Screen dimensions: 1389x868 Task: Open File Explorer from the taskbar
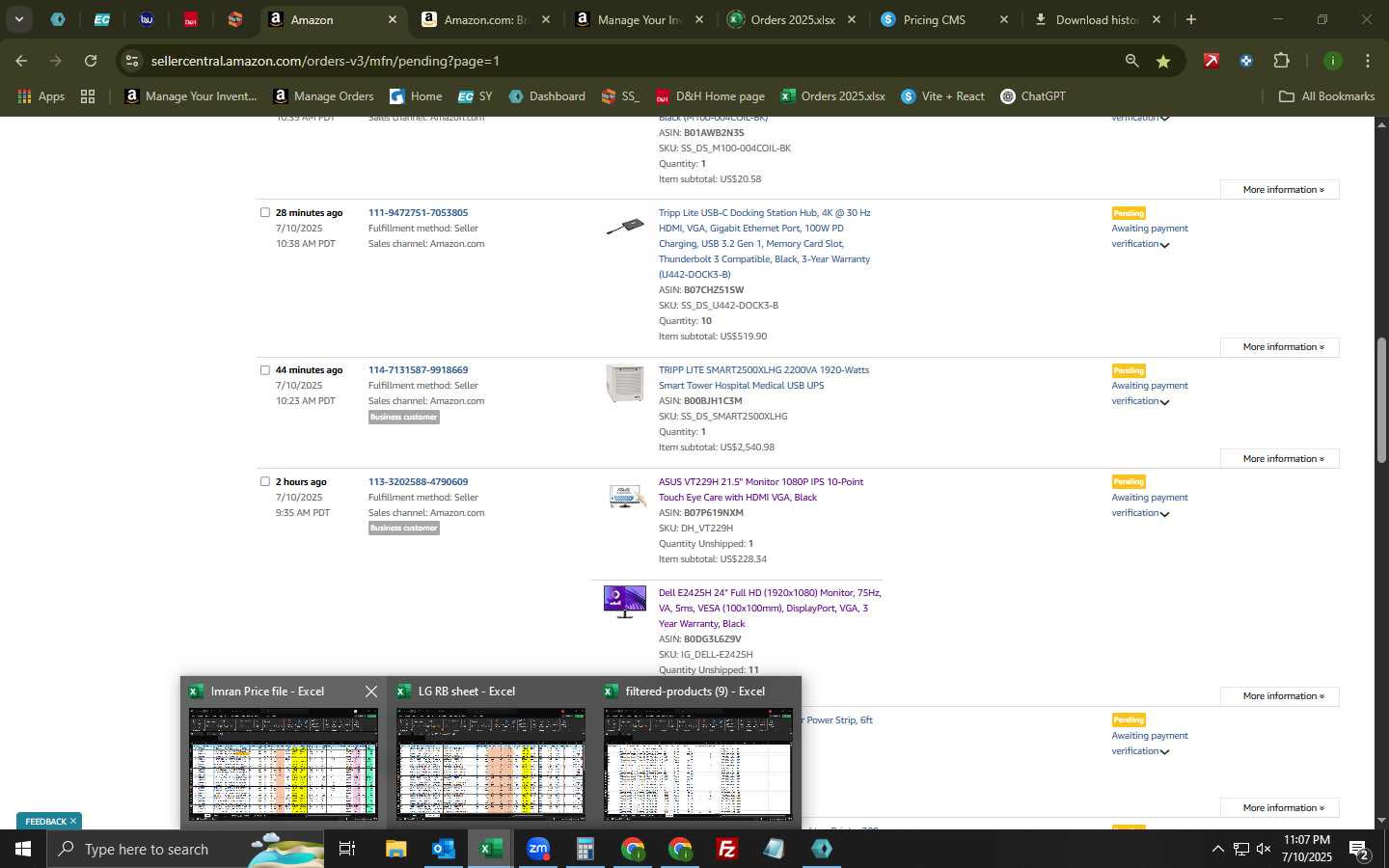click(x=396, y=849)
